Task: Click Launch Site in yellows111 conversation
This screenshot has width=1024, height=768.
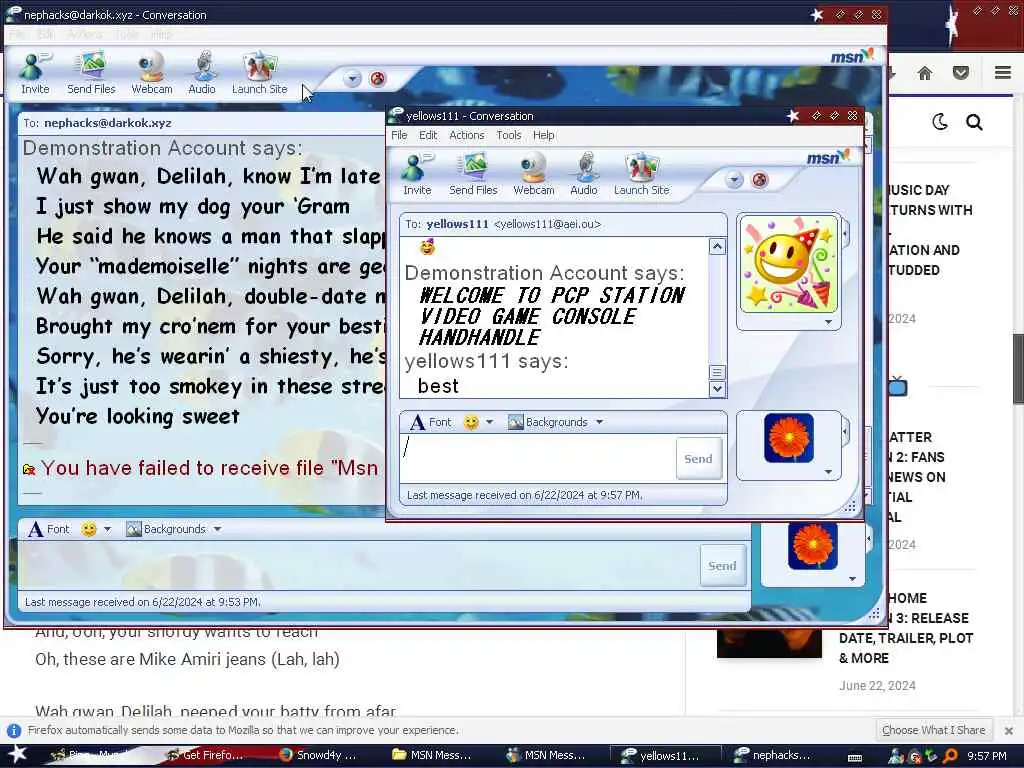Action: pyautogui.click(x=641, y=174)
